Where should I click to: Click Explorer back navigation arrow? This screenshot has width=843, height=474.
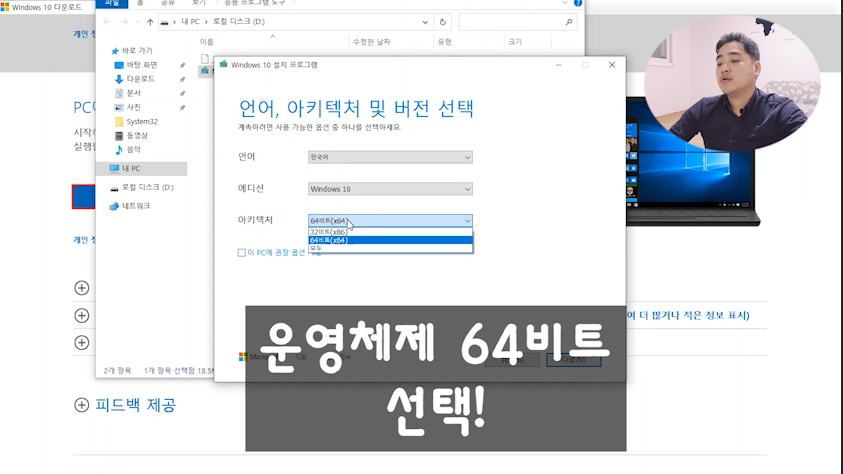coord(107,22)
